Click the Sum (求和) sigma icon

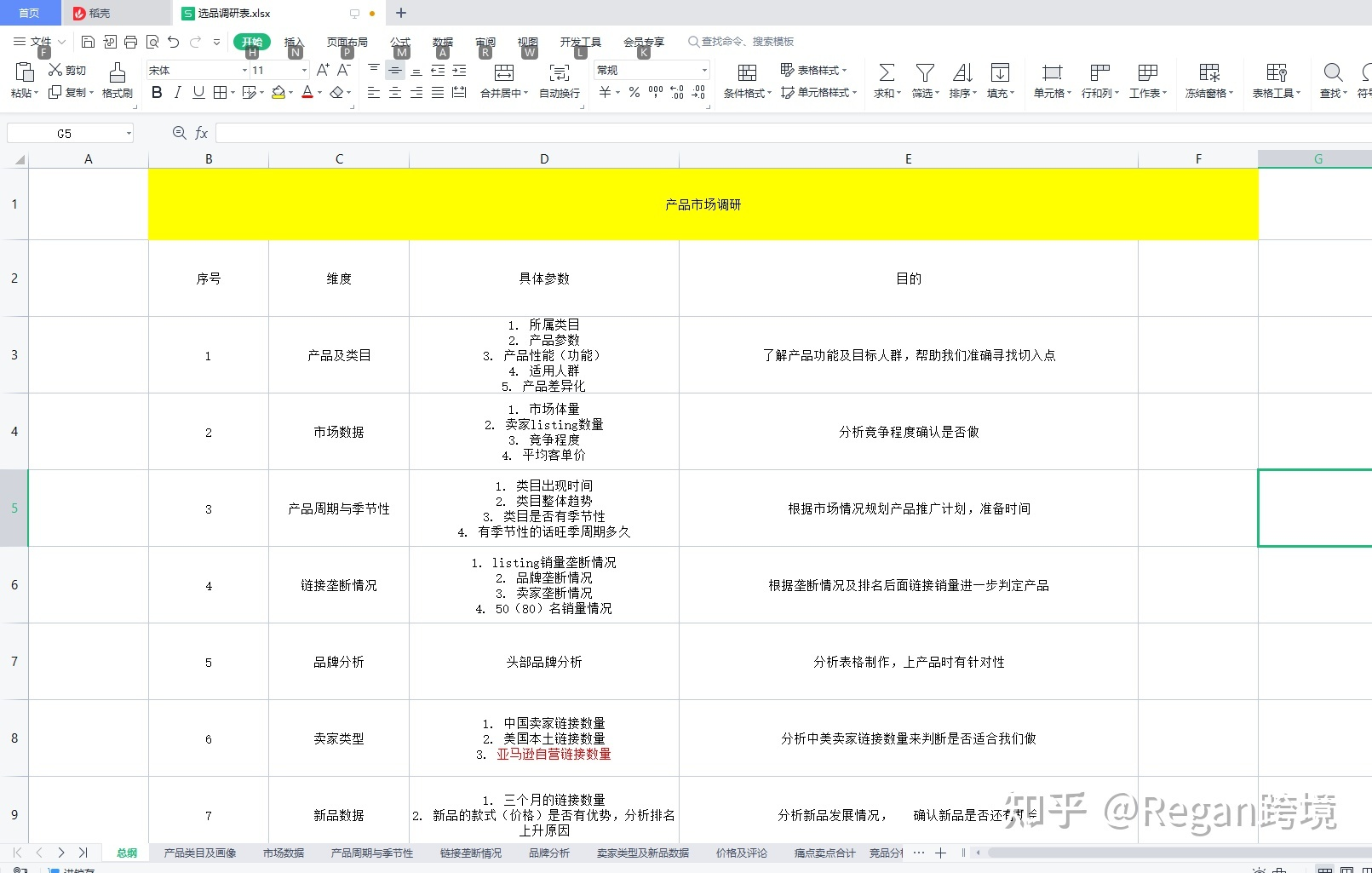pos(887,73)
